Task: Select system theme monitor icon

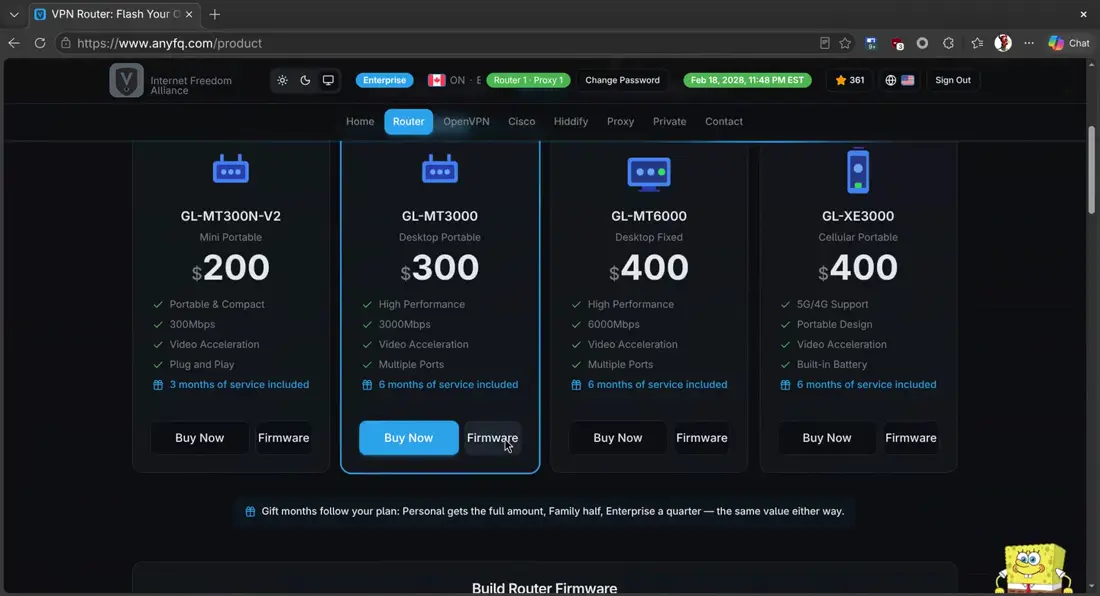Action: (328, 80)
